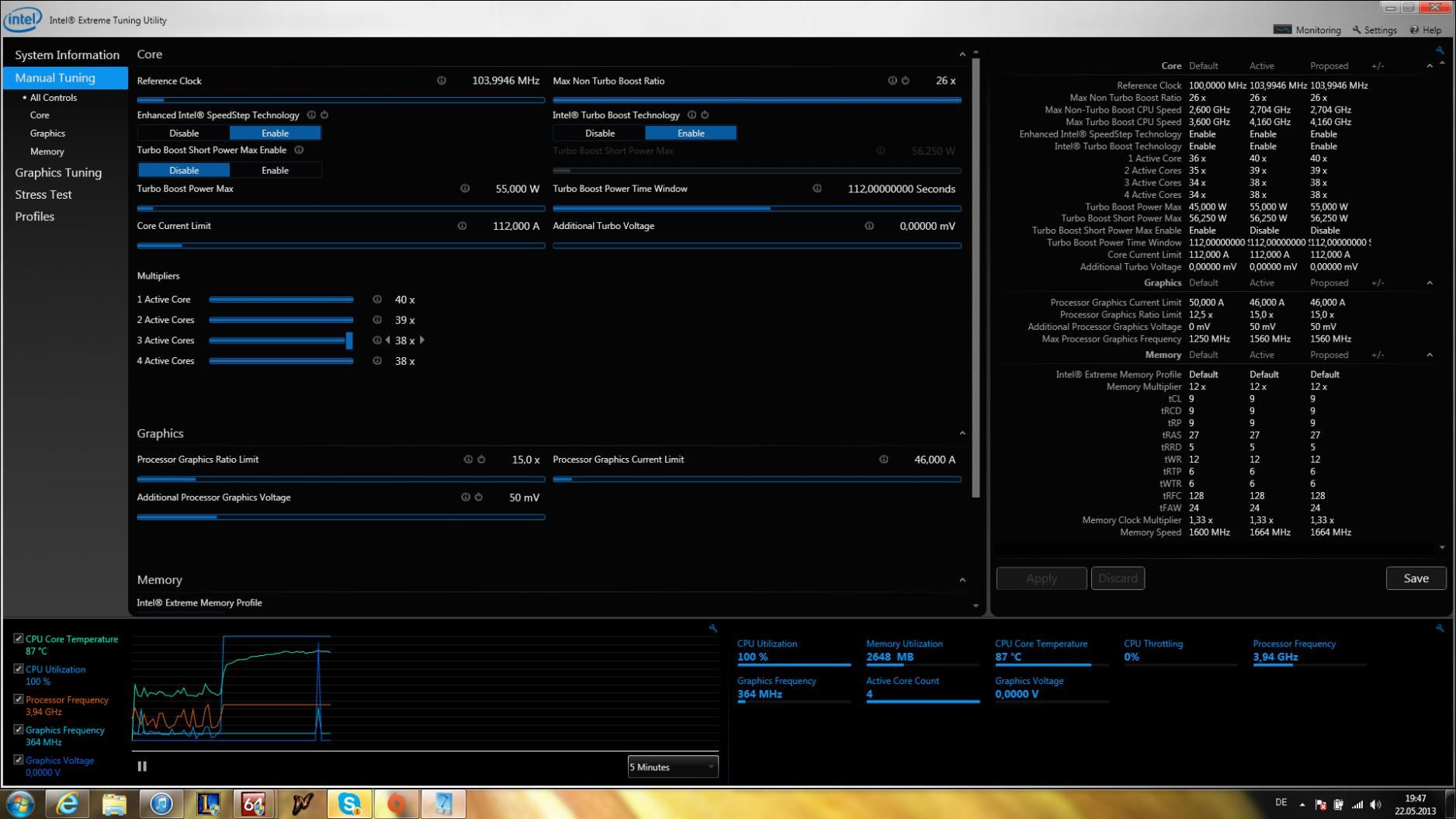
Task: Open Skype from the taskbar
Action: coord(349,804)
